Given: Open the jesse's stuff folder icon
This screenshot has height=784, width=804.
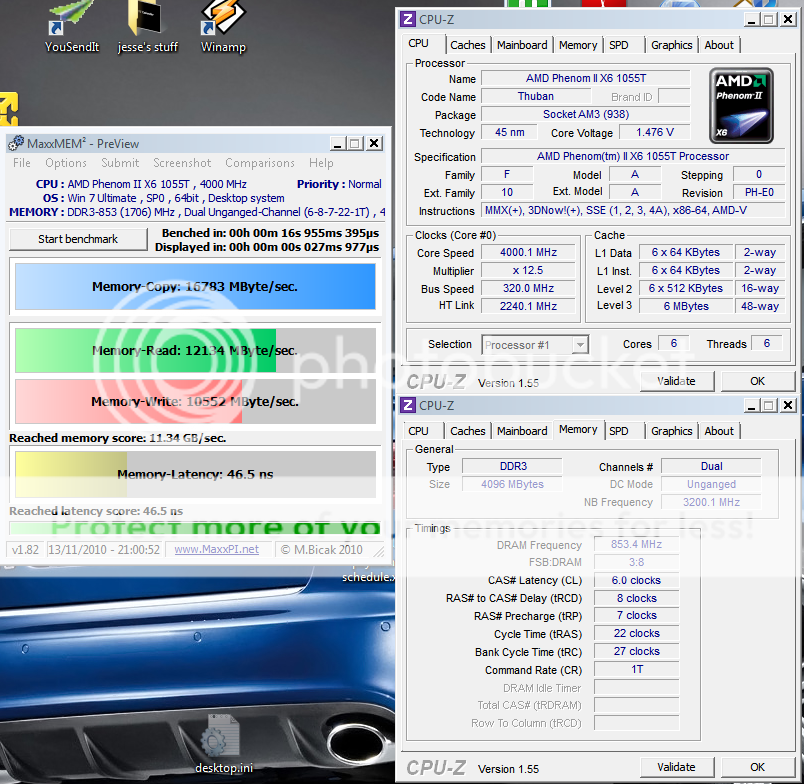Looking at the screenshot, I should click(148, 28).
